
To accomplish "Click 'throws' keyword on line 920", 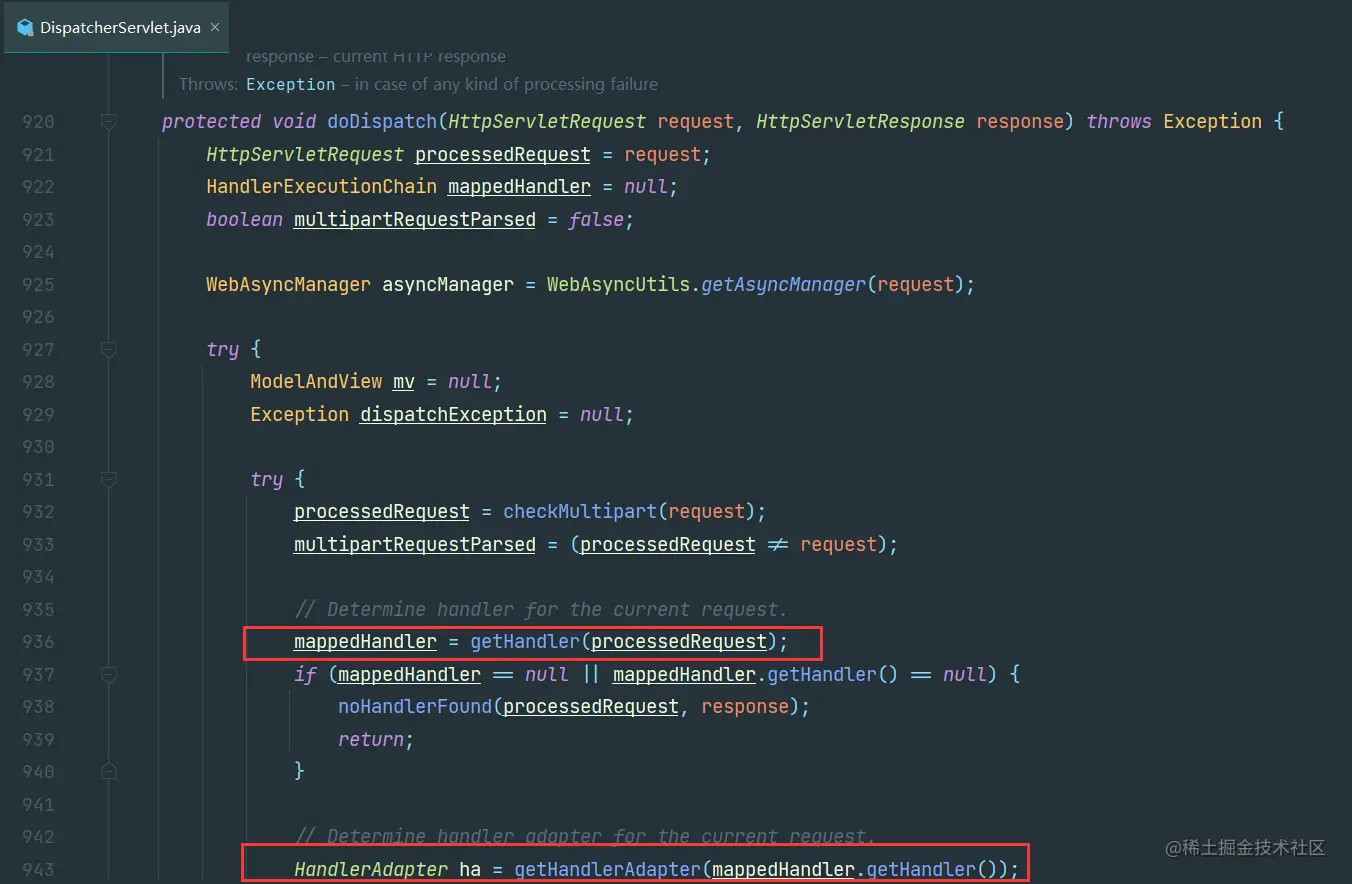I will [x=1119, y=122].
